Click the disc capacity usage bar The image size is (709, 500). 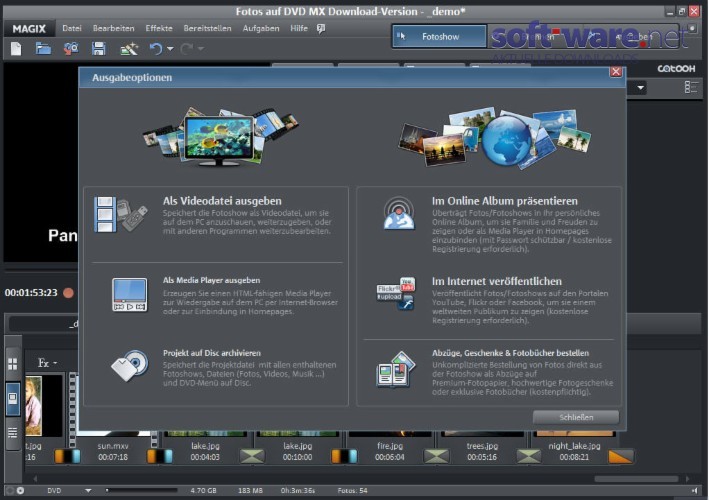pos(142,490)
